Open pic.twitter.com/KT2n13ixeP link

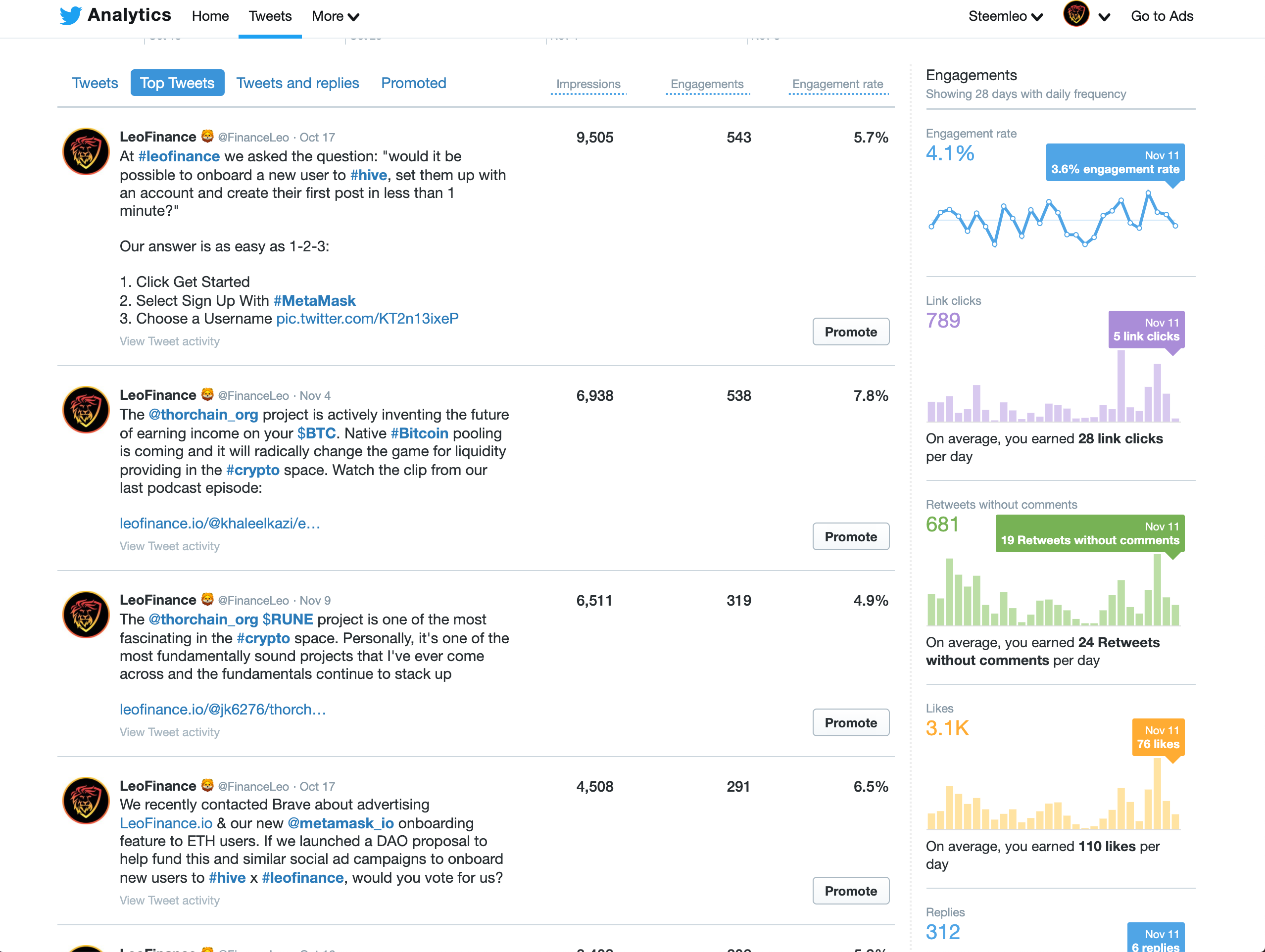(x=367, y=319)
